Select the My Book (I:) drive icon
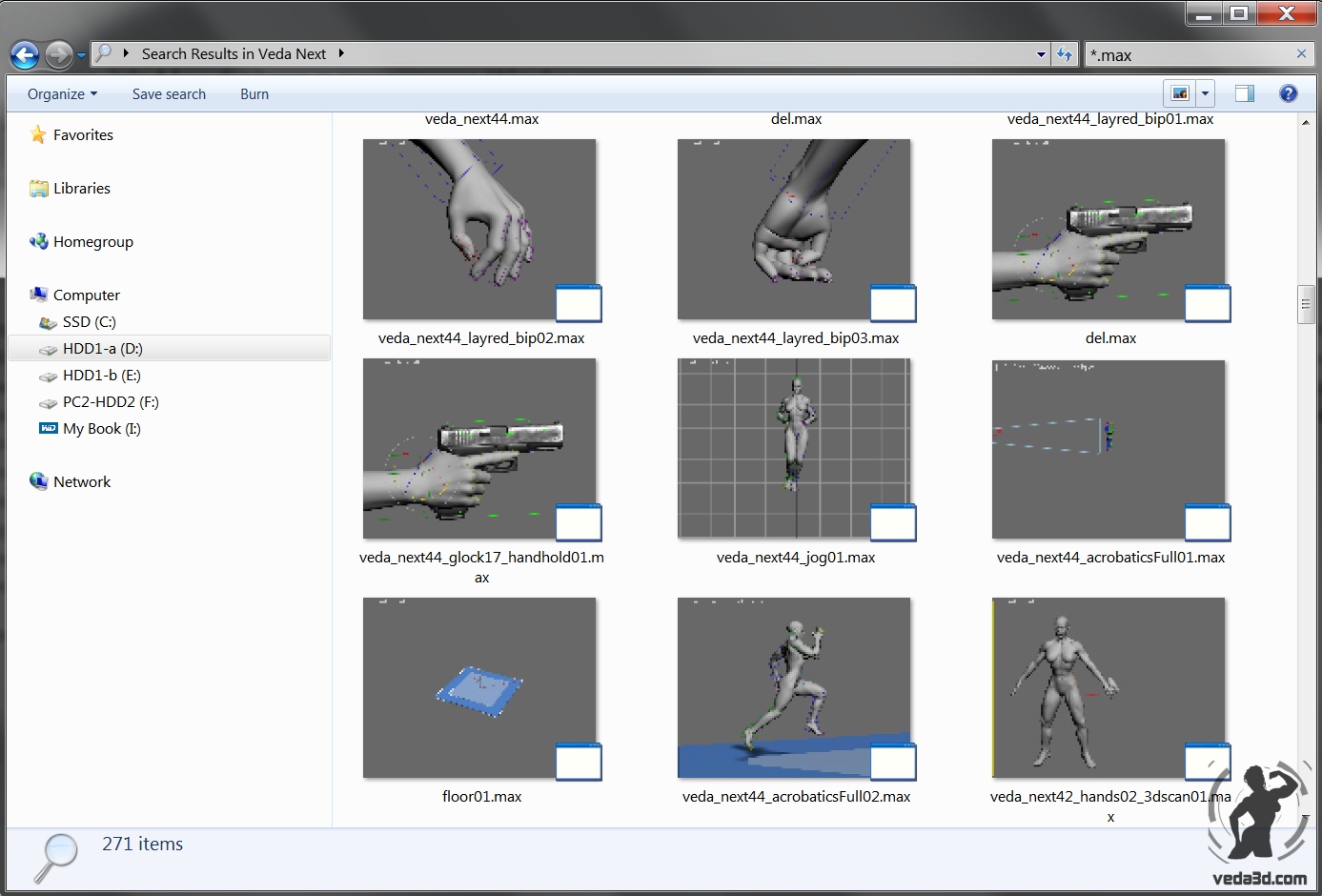Screen dimensions: 1322x896 pos(48,428)
